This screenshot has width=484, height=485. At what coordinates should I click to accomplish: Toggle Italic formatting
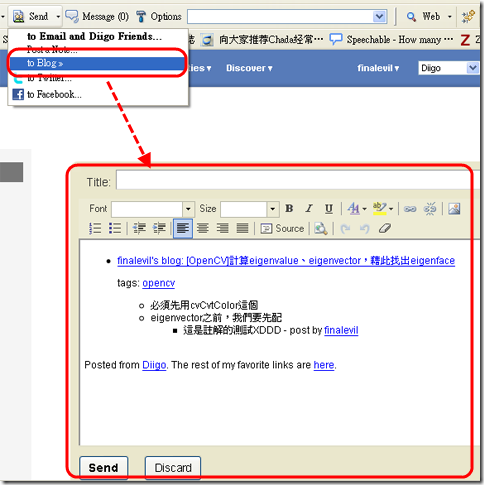point(309,208)
